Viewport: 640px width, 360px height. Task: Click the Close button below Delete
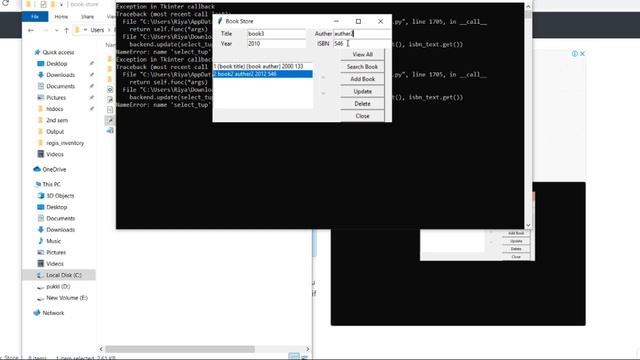(x=362, y=116)
